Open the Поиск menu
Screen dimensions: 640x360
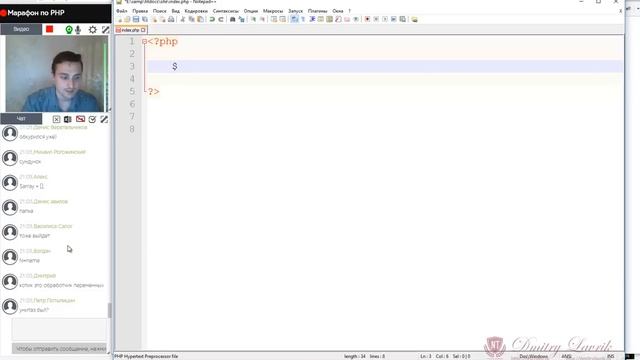(x=160, y=11)
